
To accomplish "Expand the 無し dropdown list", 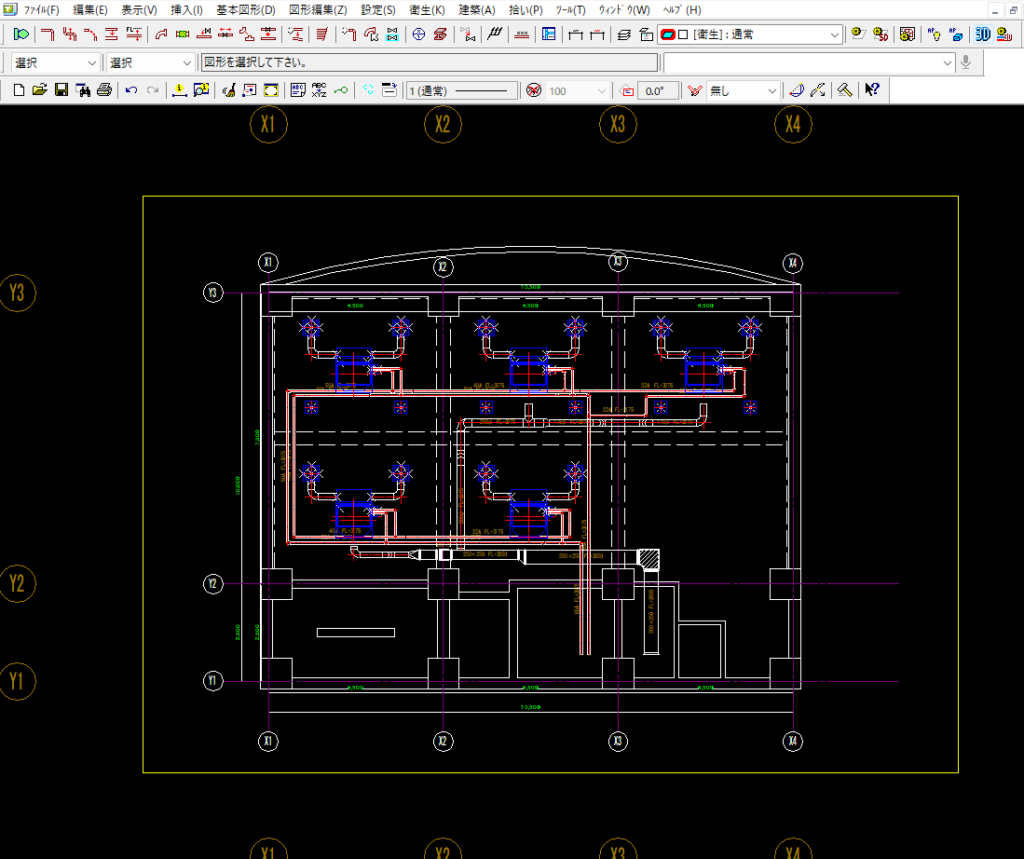I will [x=771, y=91].
